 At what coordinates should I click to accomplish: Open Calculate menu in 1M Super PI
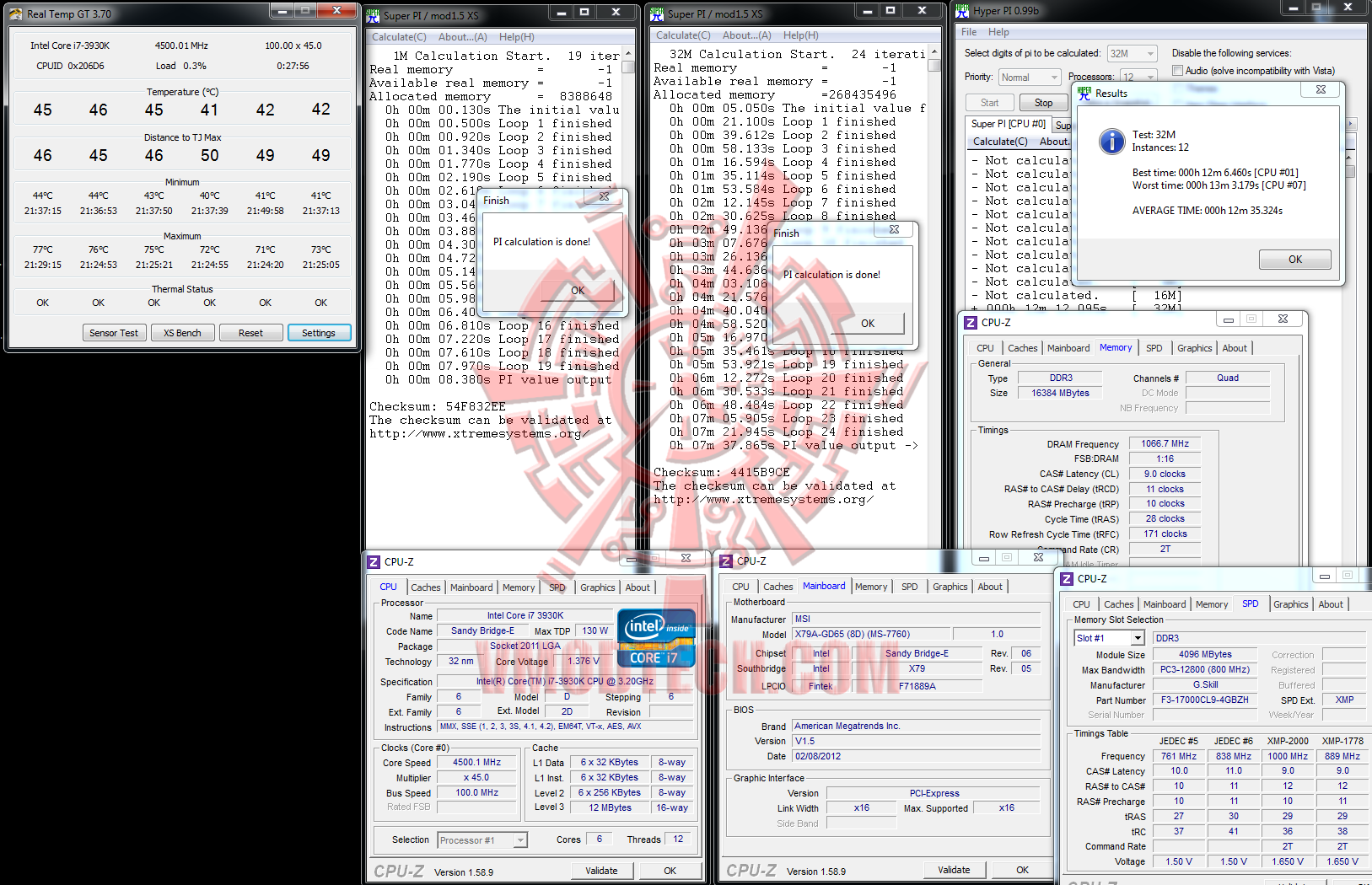pos(399,37)
